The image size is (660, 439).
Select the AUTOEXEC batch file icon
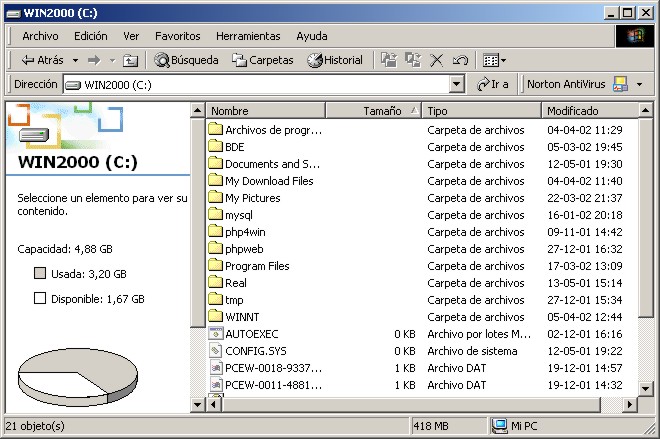click(x=216, y=333)
